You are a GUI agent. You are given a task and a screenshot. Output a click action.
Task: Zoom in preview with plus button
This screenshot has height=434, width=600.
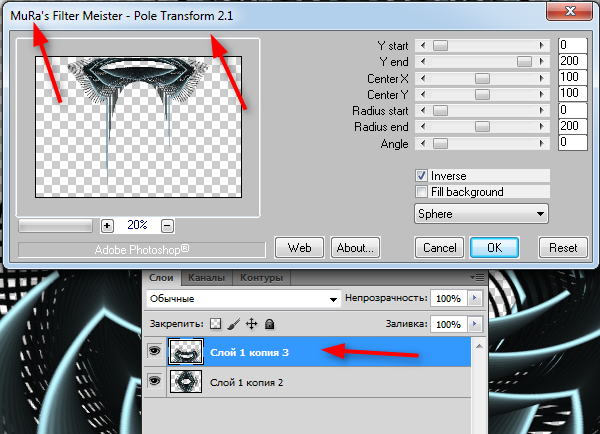(x=107, y=226)
